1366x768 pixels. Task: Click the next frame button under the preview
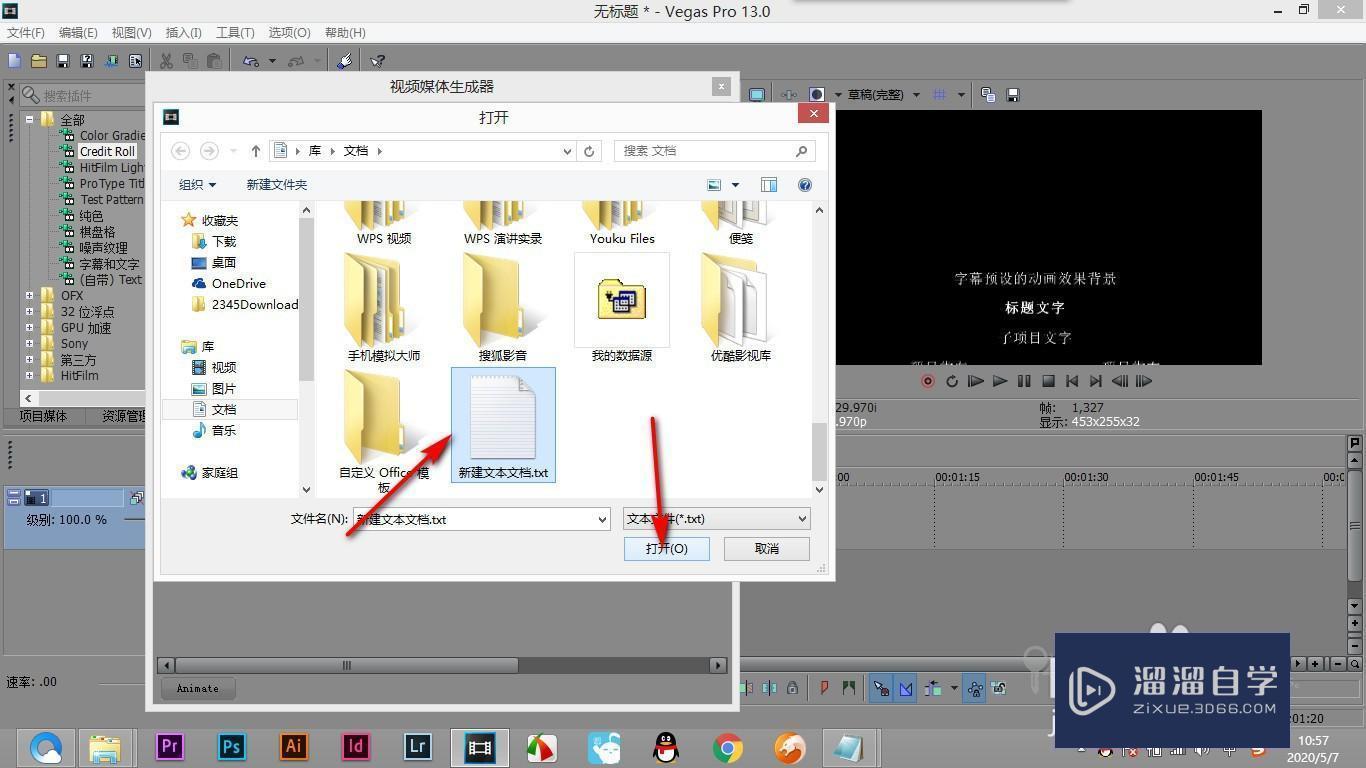[1144, 381]
